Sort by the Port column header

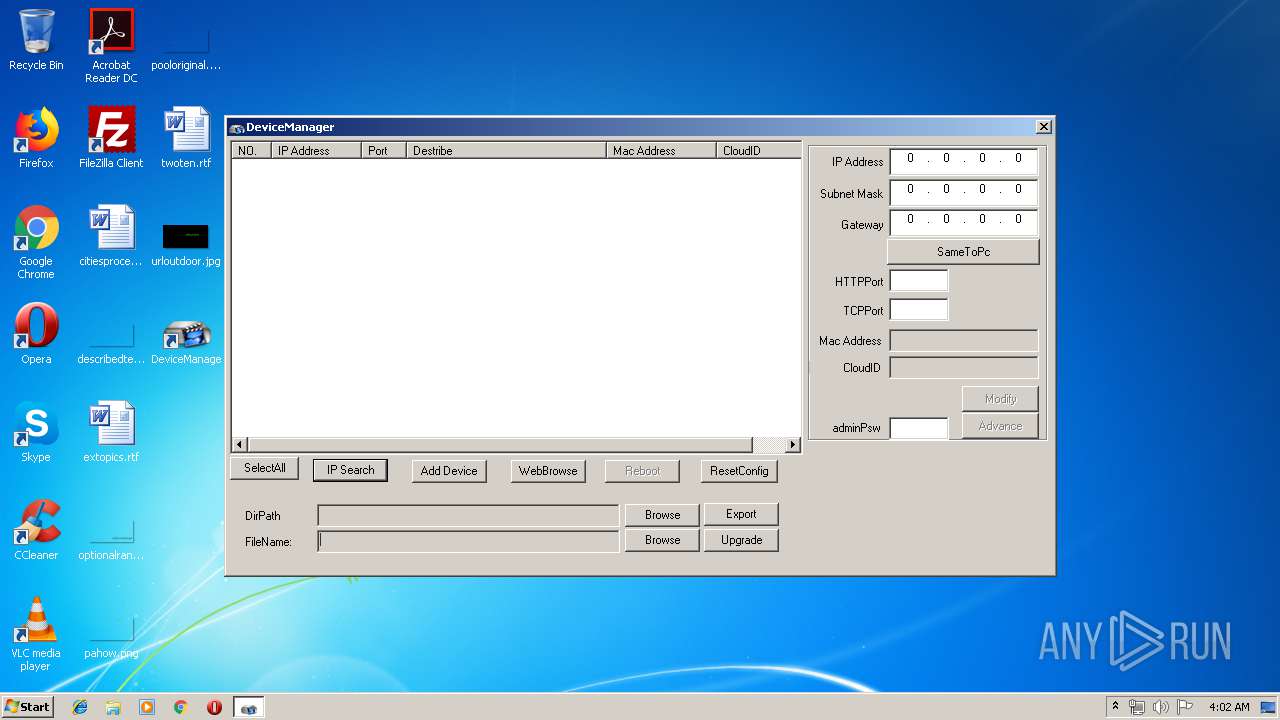point(384,151)
